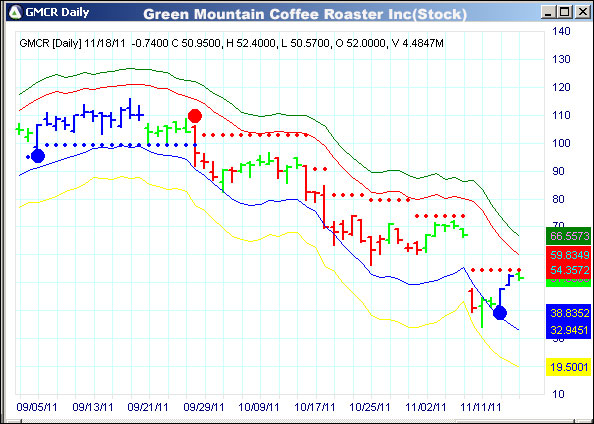The width and height of the screenshot is (594, 424).
Task: Click the 110 price axis label
Action: click(561, 115)
